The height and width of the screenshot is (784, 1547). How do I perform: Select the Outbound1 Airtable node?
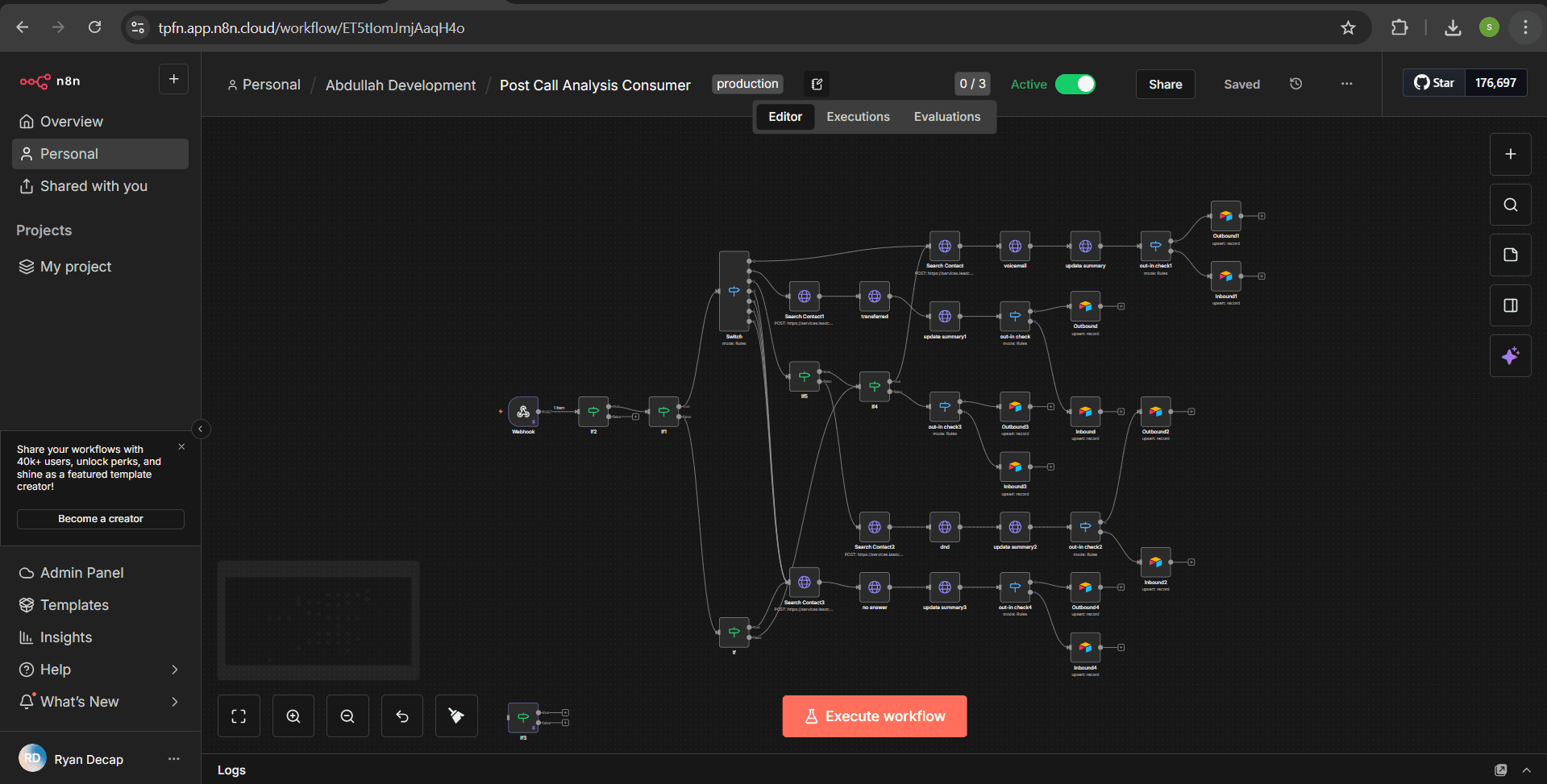point(1225,216)
